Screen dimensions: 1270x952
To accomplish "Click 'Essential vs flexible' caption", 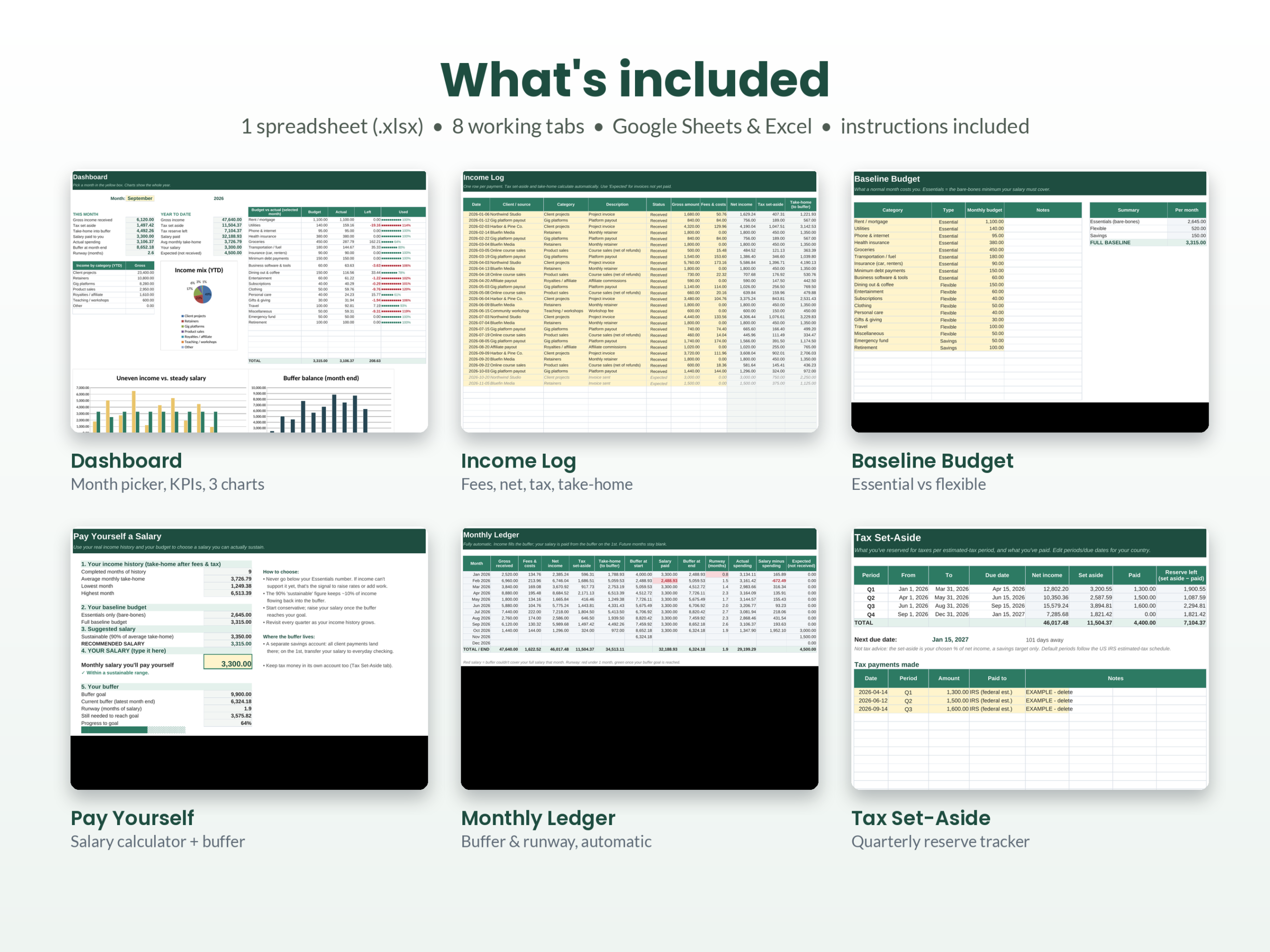I will [x=919, y=485].
